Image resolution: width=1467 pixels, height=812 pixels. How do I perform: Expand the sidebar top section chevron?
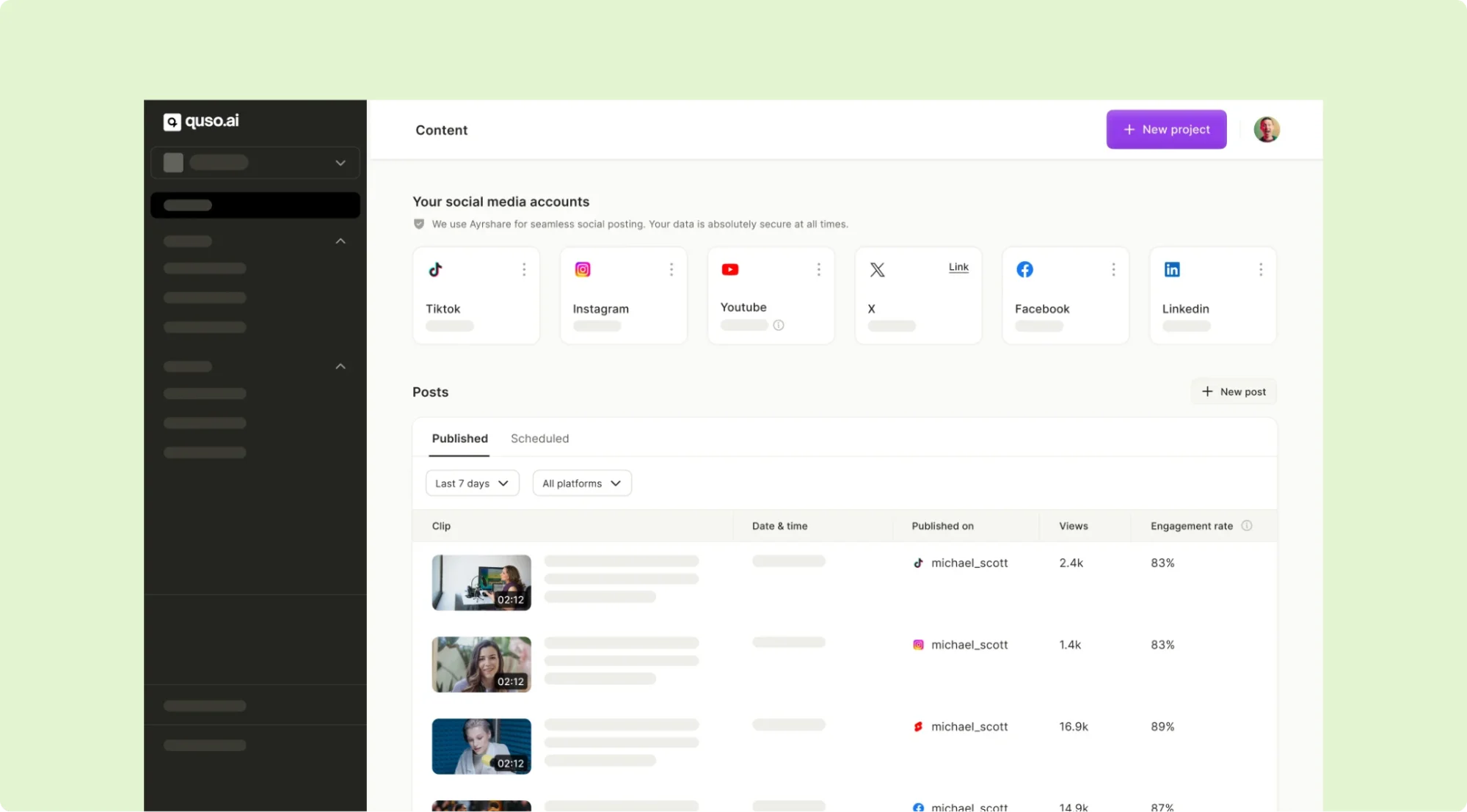[340, 163]
